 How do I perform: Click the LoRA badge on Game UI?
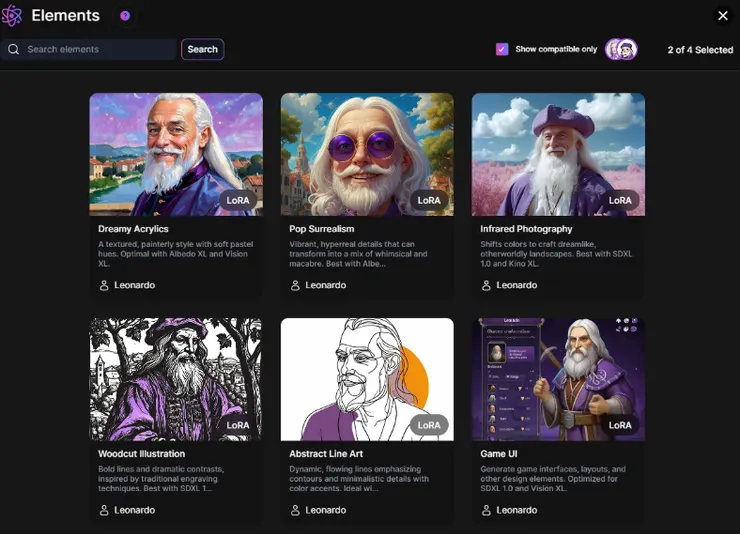pos(620,425)
